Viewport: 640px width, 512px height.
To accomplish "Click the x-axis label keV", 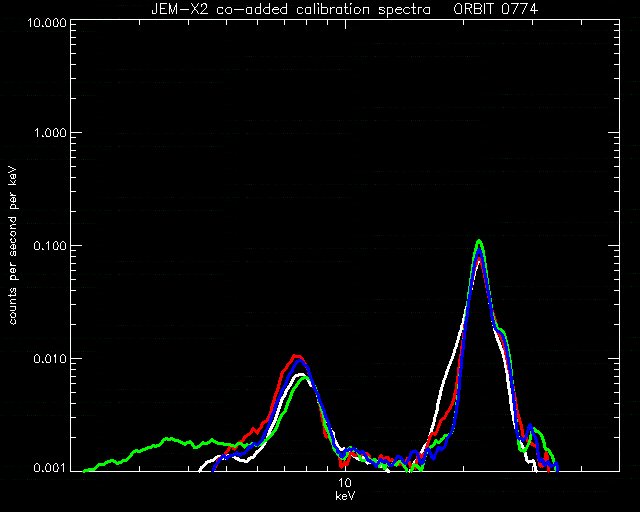I will (345, 496).
